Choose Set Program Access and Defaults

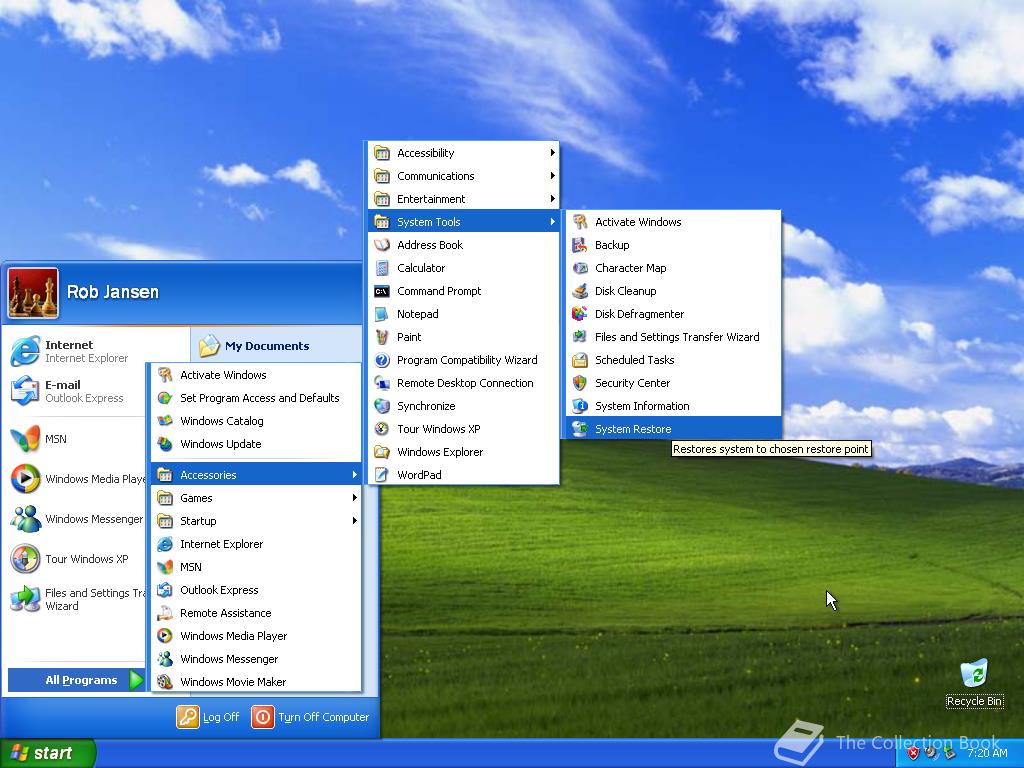256,398
